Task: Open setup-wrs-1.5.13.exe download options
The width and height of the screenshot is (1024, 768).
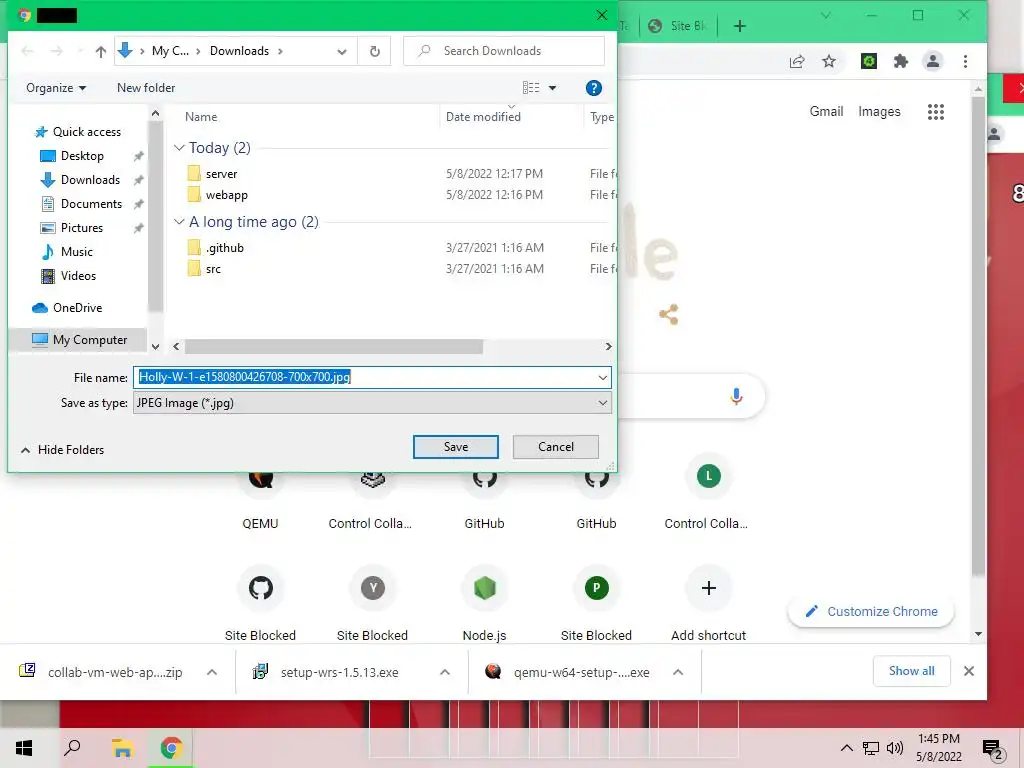Action: [445, 672]
